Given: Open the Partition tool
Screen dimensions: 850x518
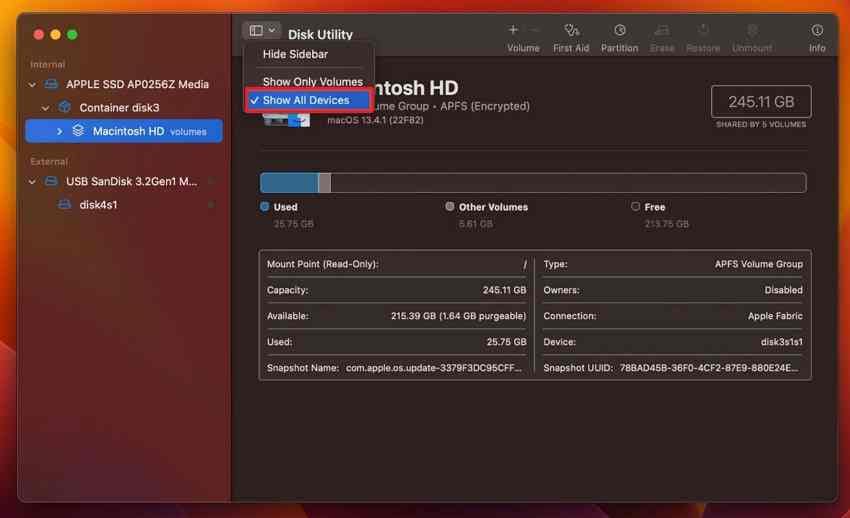Looking at the screenshot, I should pyautogui.click(x=619, y=37).
